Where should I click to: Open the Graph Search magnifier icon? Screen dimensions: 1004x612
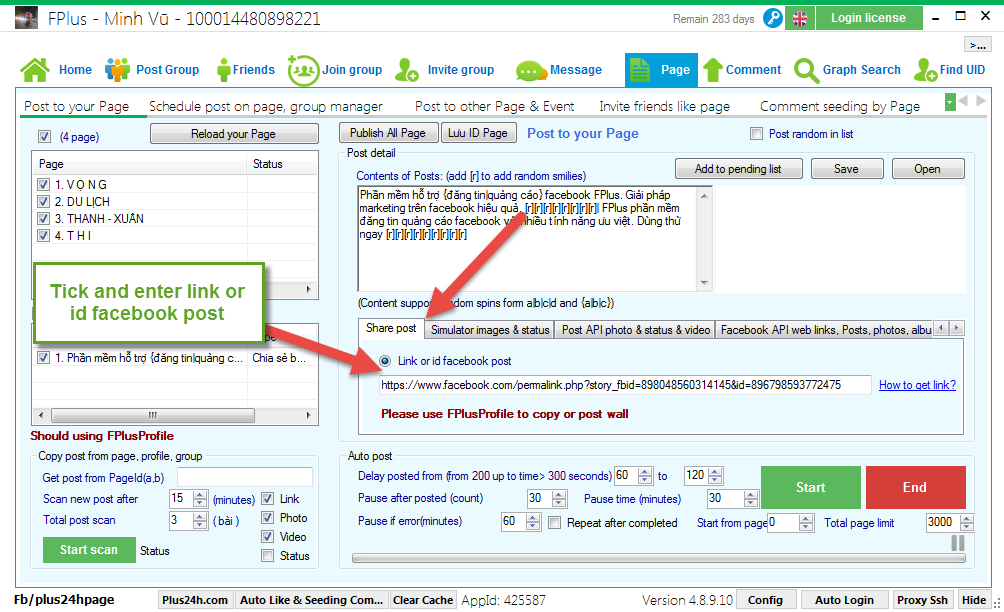click(x=806, y=70)
